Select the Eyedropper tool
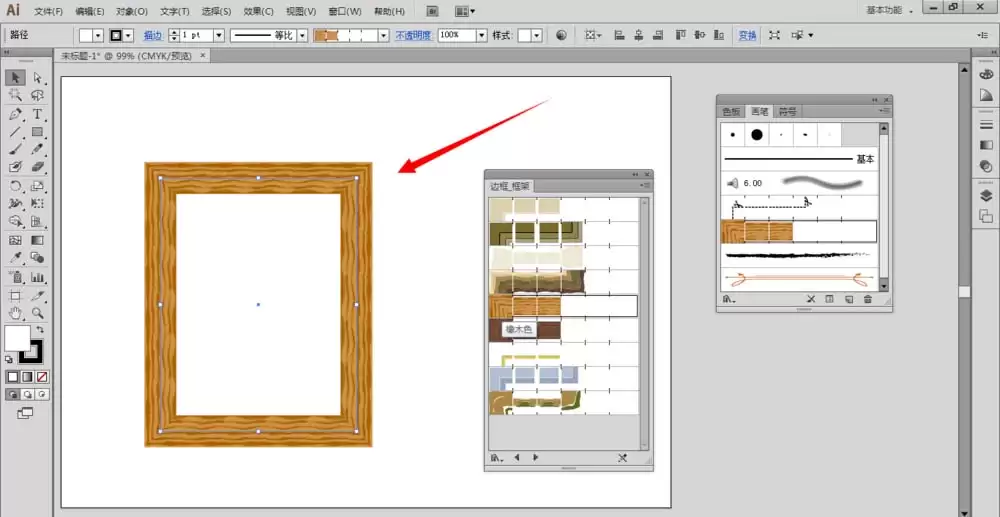Screen dimensions: 1000x517 (15, 258)
